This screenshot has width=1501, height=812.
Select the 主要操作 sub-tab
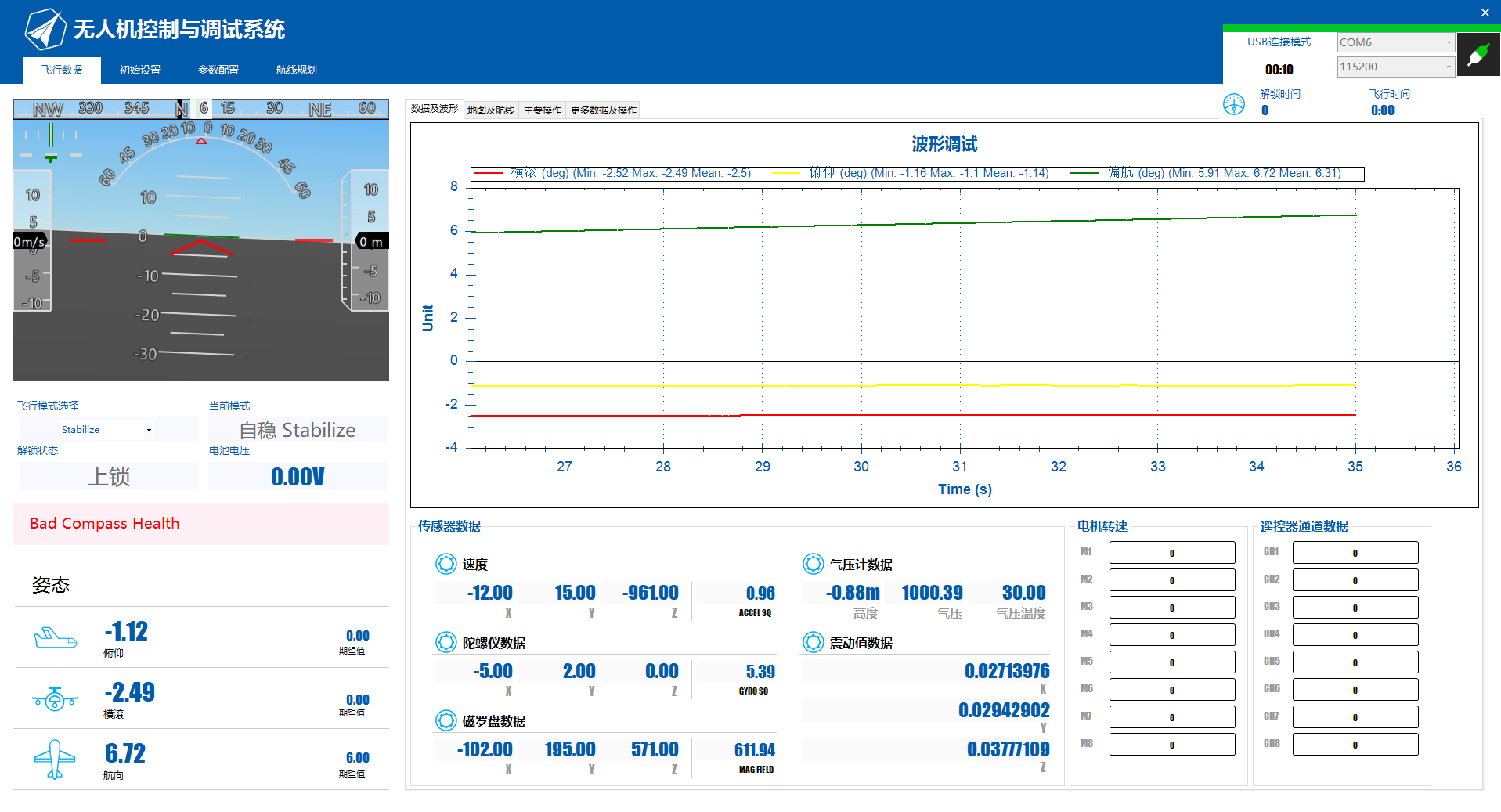click(x=543, y=110)
